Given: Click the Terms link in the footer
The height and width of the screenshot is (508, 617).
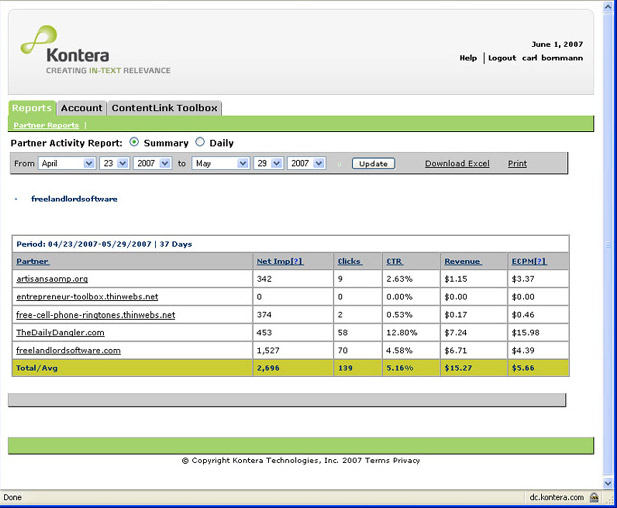Looking at the screenshot, I should coord(377,460).
